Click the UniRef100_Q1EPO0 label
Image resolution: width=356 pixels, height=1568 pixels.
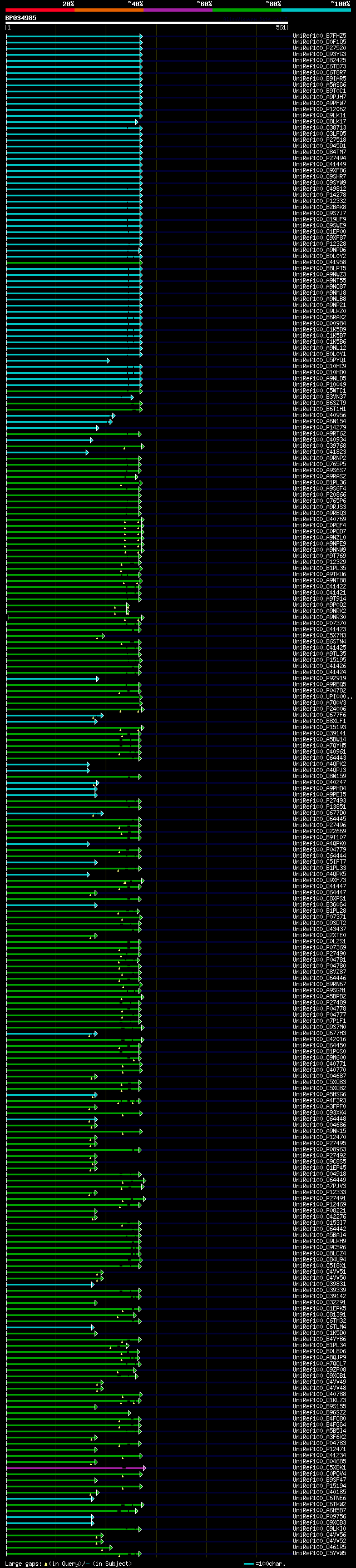[319, 232]
